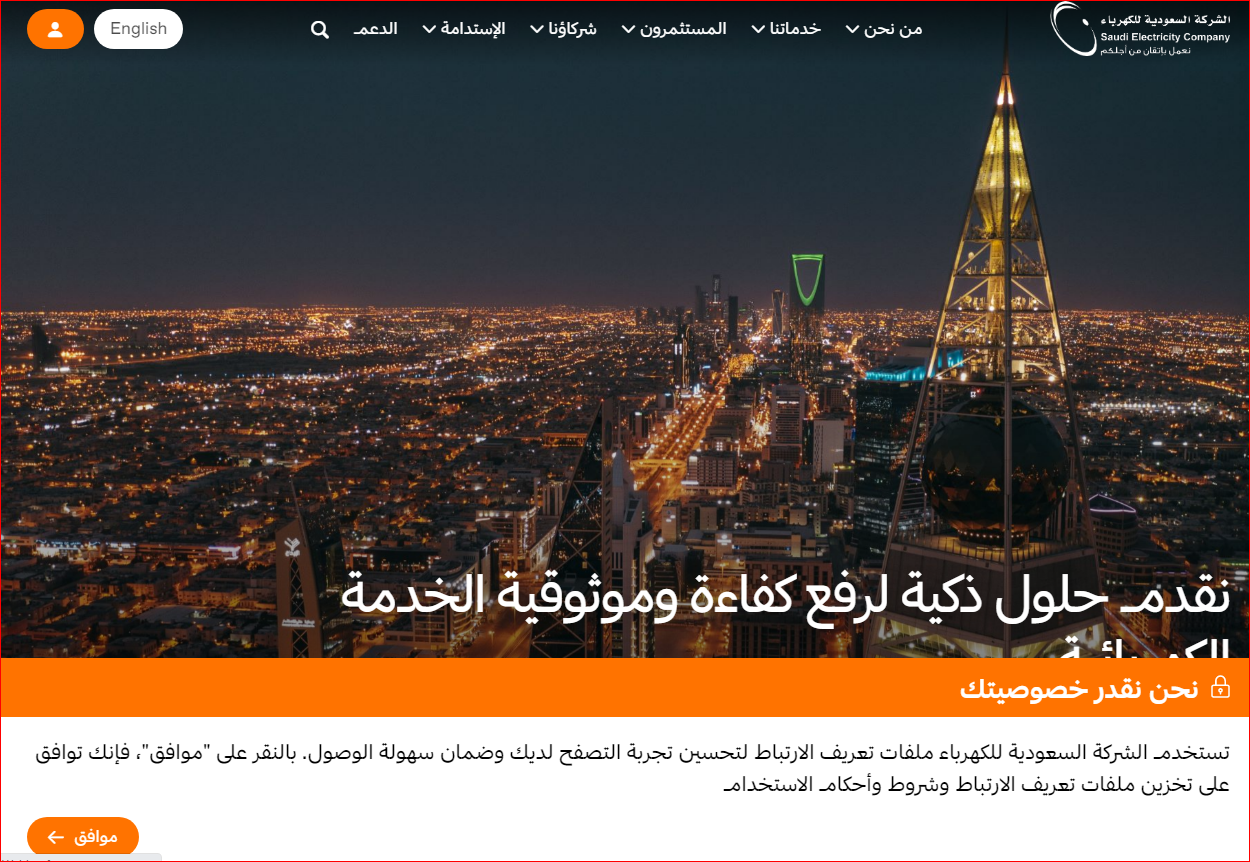Image resolution: width=1250 pixels, height=862 pixels.
Task: Click the hero headline about smart solutions
Action: (785, 598)
